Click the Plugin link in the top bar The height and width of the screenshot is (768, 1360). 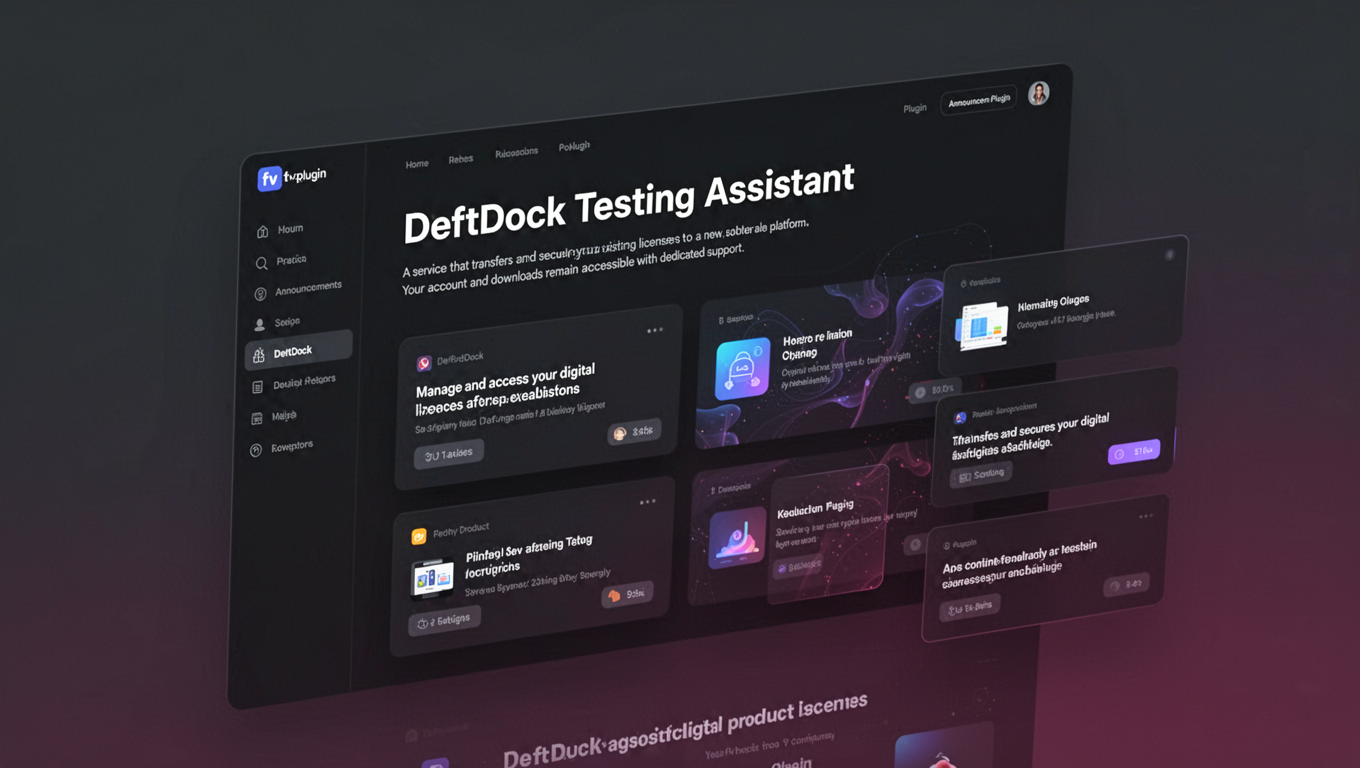point(914,107)
